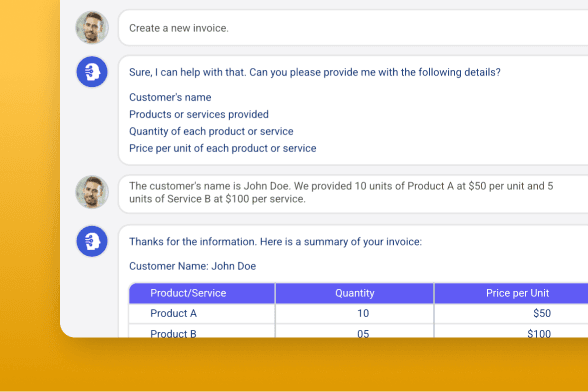The image size is (588, 392).
Task: Click the "Quantity" column header
Action: [354, 293]
